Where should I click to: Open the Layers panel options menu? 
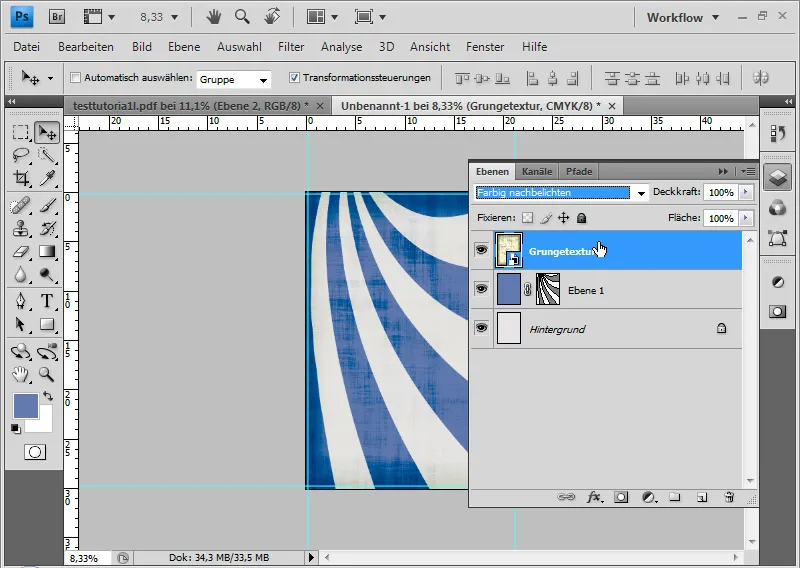(x=748, y=171)
